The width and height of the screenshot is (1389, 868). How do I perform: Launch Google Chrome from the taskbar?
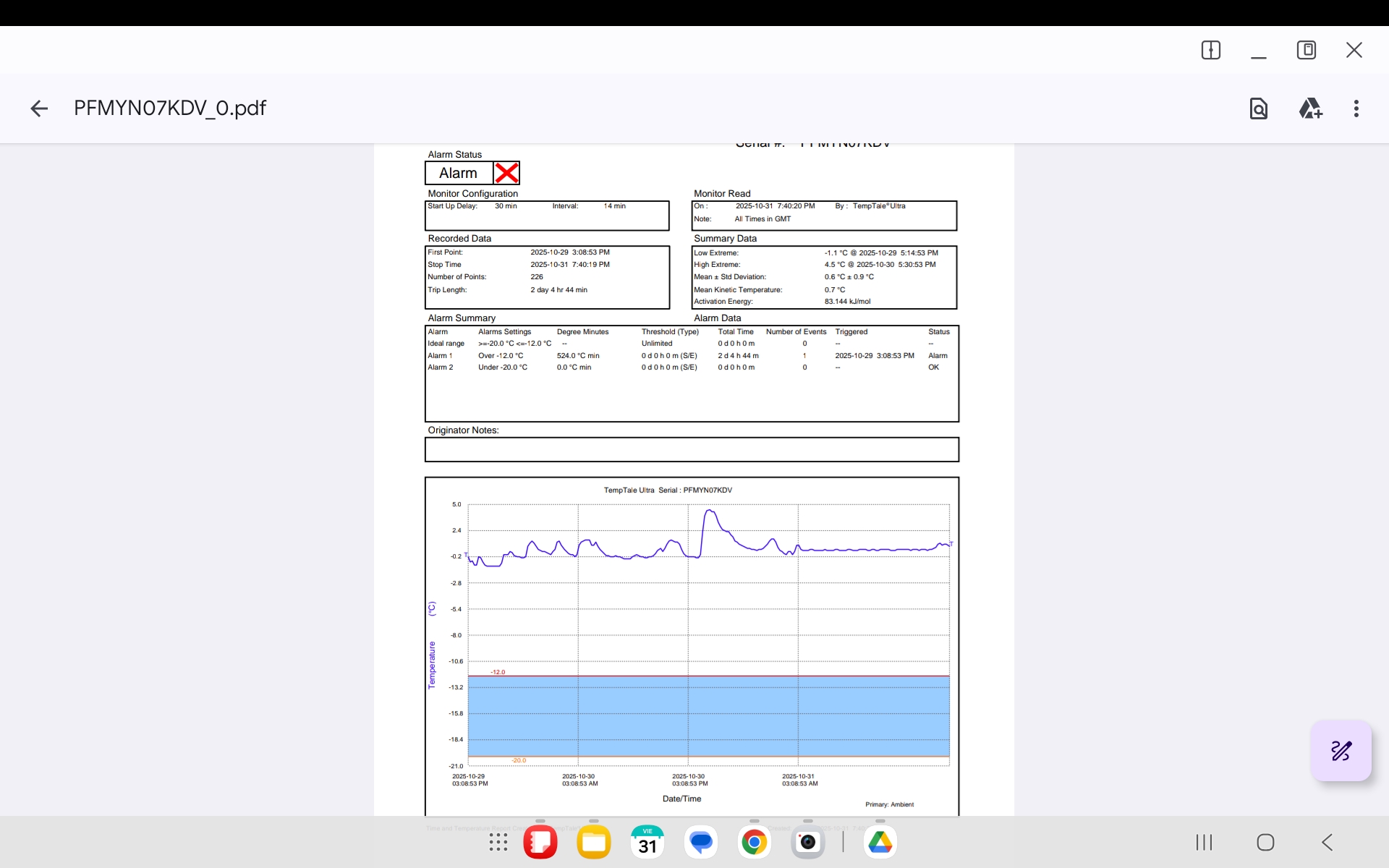(x=754, y=842)
